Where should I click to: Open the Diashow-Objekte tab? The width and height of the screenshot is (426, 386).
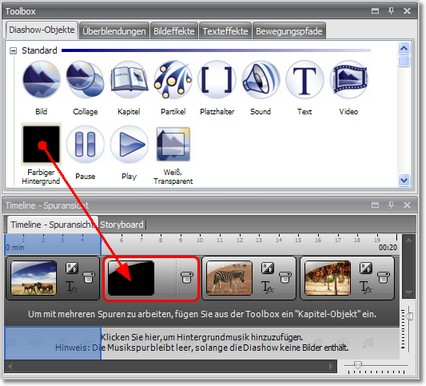click(x=42, y=30)
